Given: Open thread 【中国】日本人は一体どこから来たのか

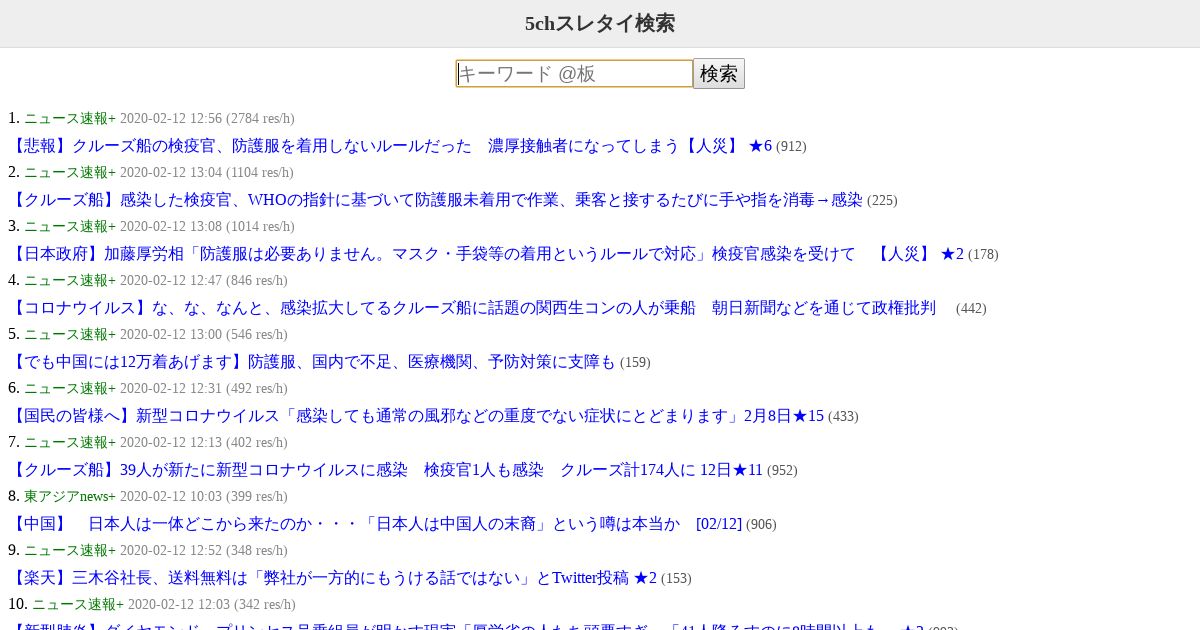Looking at the screenshot, I should point(375,524).
